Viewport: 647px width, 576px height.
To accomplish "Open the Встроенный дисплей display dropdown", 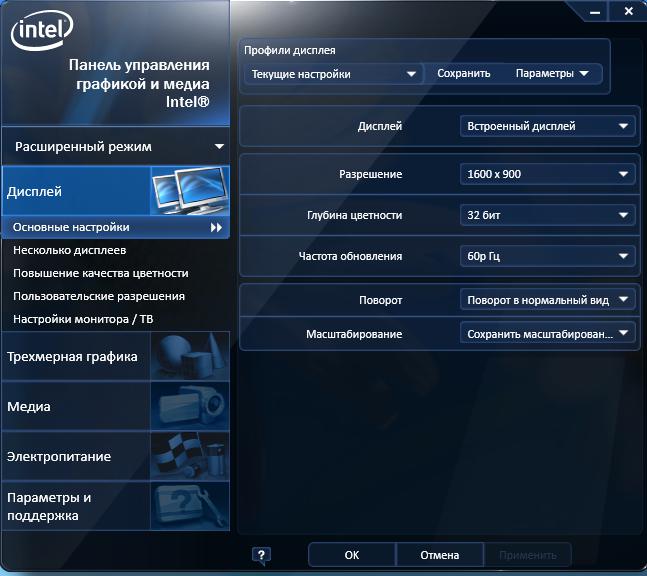I will [547, 126].
